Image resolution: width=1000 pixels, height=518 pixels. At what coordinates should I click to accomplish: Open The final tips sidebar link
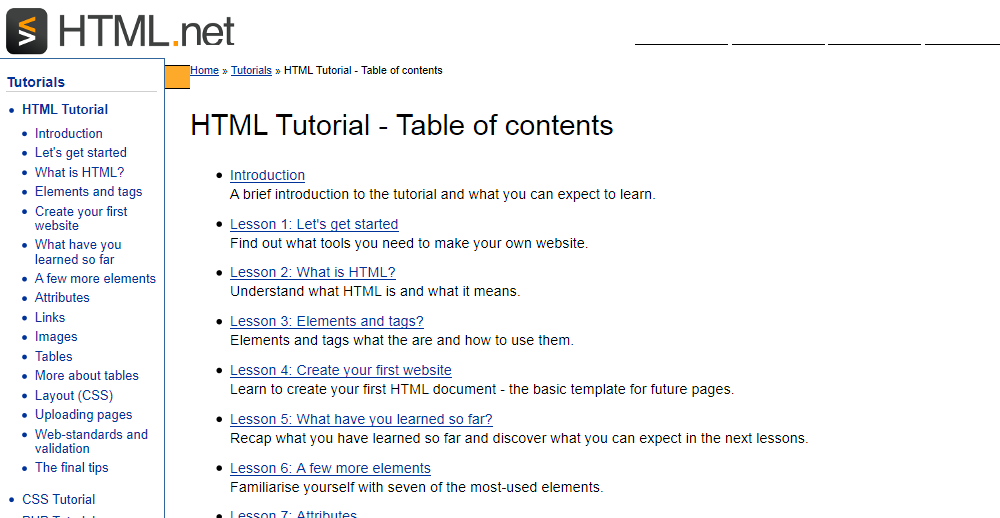pyautogui.click(x=71, y=468)
